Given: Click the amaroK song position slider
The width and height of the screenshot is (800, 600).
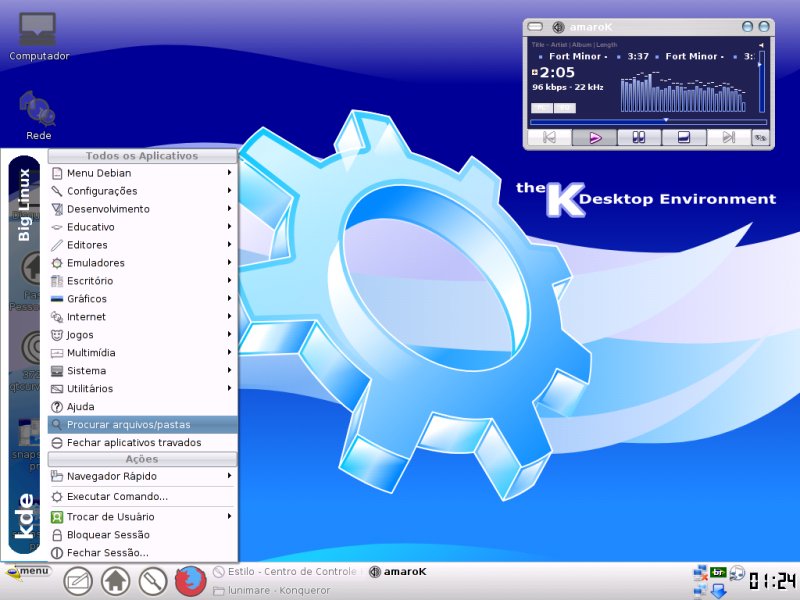Looking at the screenshot, I should point(648,122).
